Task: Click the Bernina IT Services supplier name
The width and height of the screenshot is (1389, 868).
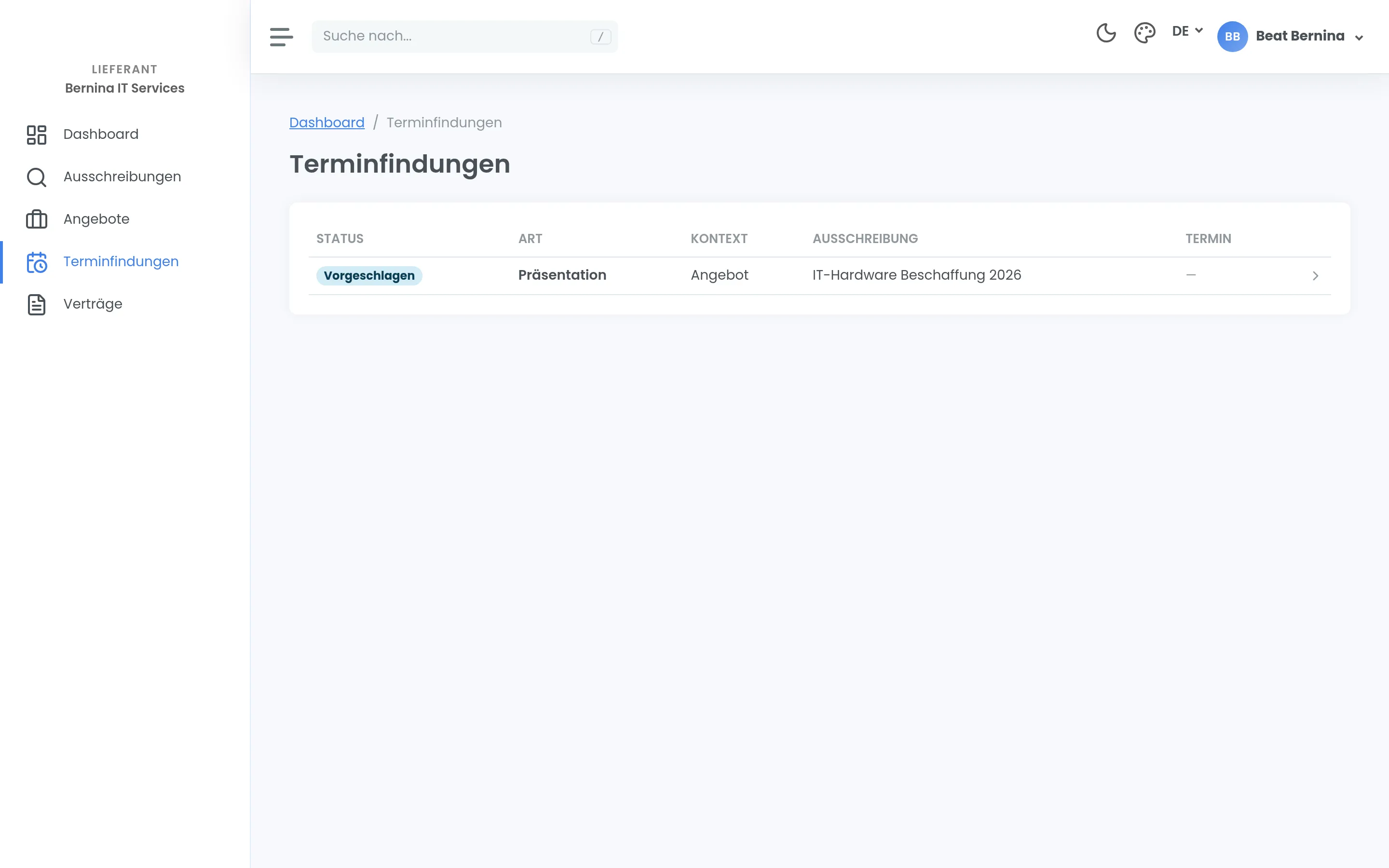Action: pos(124,88)
